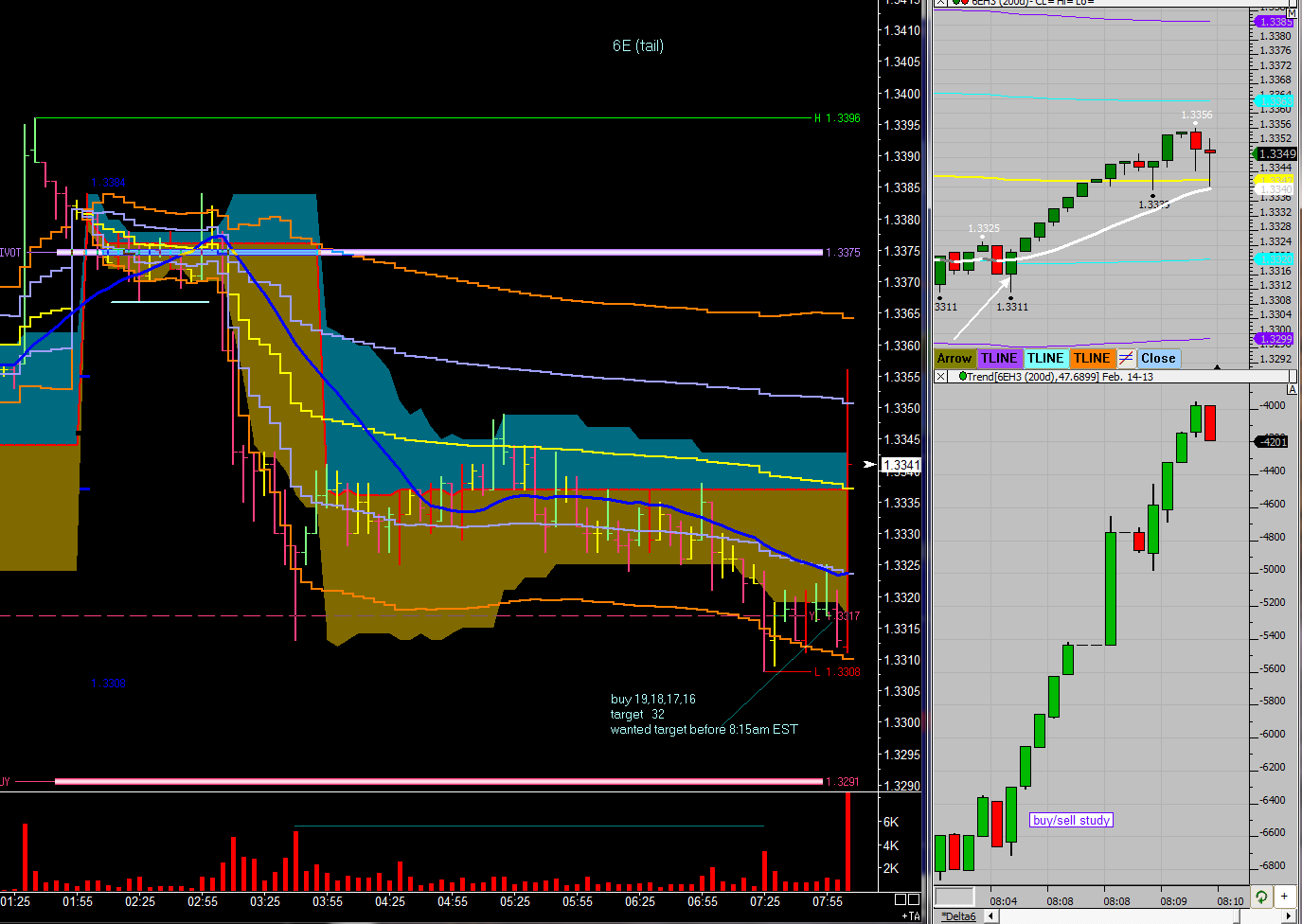Choose the purple TLINE trendline button
Image resolution: width=1302 pixels, height=924 pixels.
click(999, 359)
